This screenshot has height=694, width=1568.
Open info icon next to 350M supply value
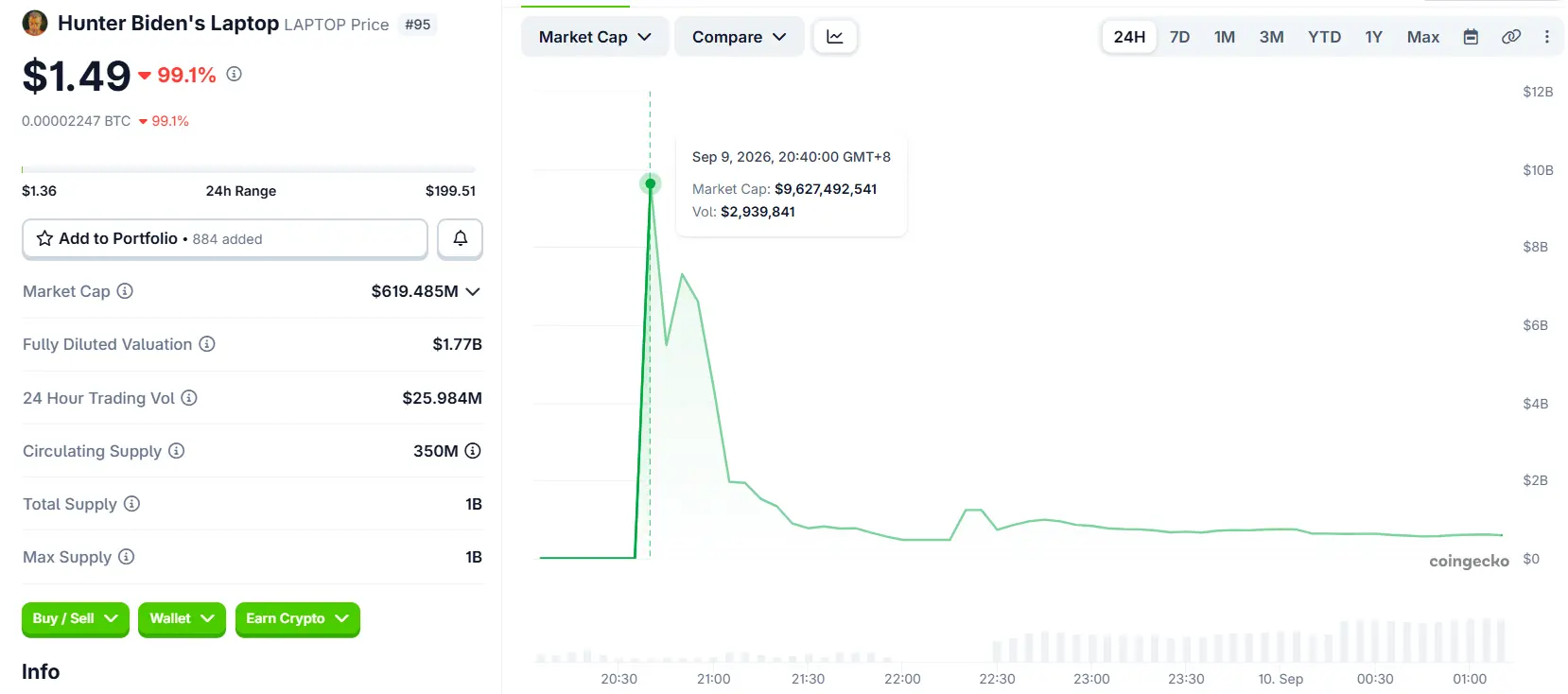coord(473,451)
